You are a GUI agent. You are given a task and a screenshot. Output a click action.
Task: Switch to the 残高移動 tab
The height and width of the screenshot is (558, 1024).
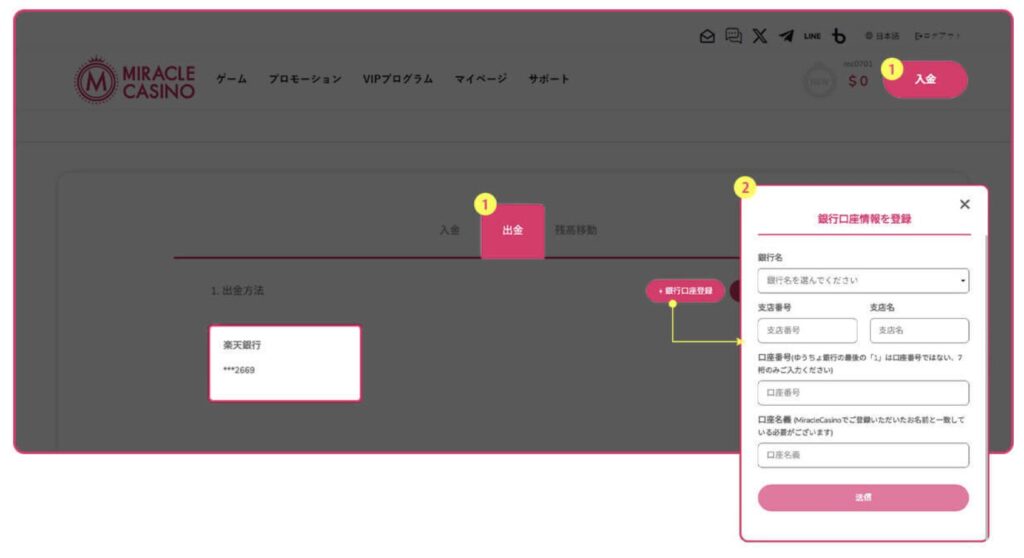point(575,230)
